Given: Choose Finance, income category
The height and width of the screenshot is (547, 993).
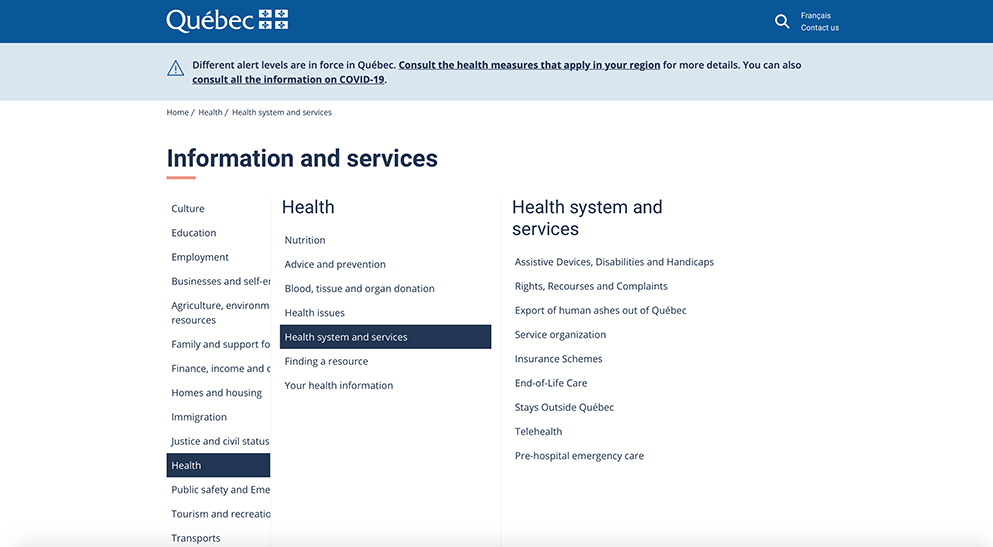Looking at the screenshot, I should coord(220,368).
